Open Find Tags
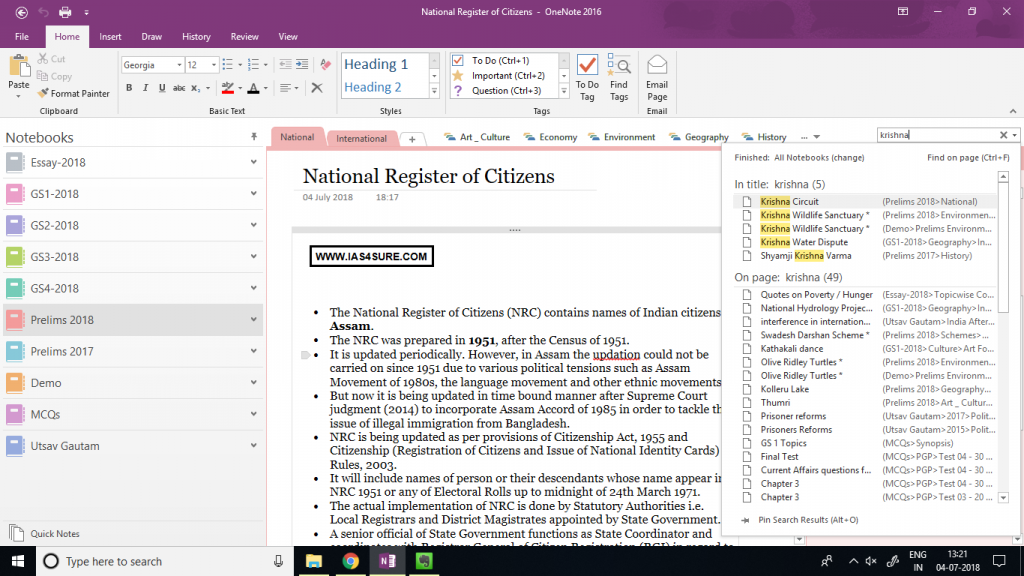Screen dimensions: 1024x576 [x=619, y=75]
